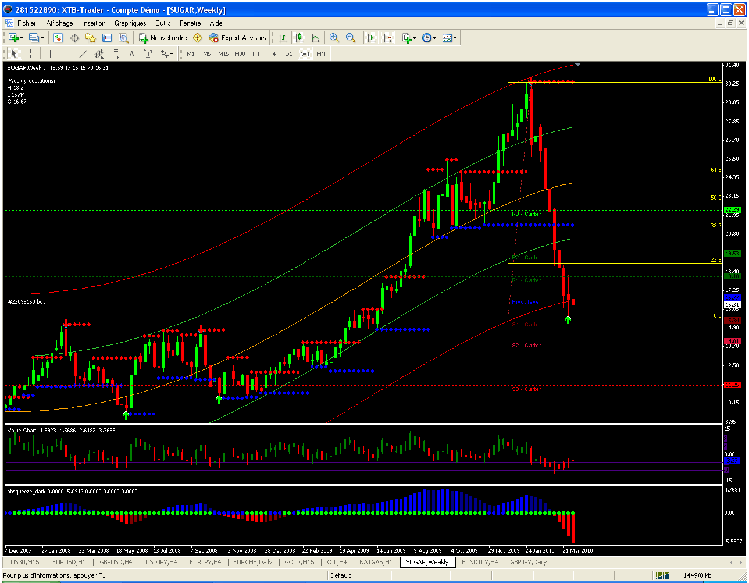The width and height of the screenshot is (749, 583).
Task: Switch to the SUGAR,Weekly chart tab
Action: 427,563
